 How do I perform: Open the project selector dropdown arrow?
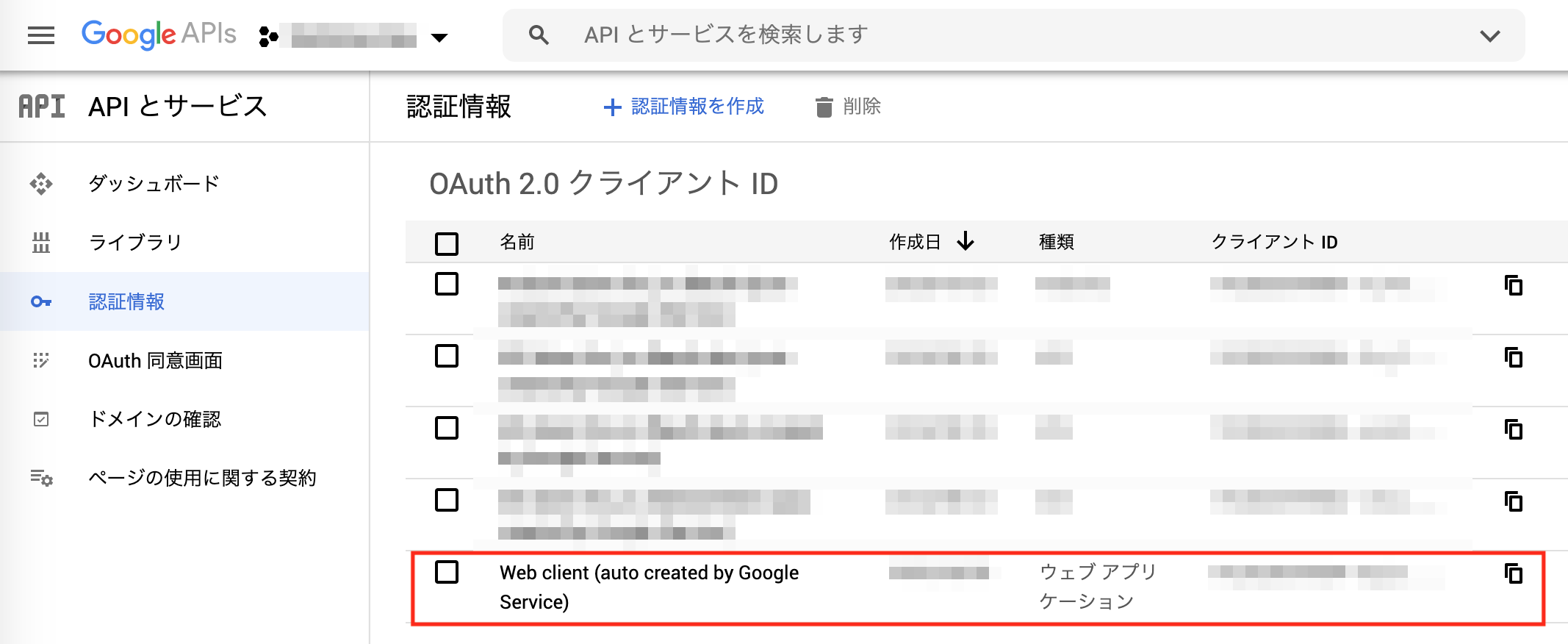(x=439, y=37)
